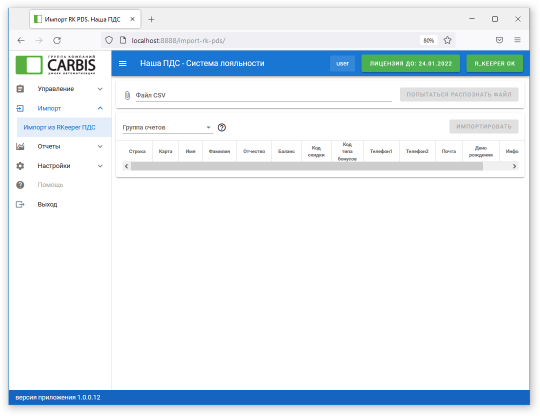
Task: Click the horizontal scrollbar right arrow in table
Action: 514,166
